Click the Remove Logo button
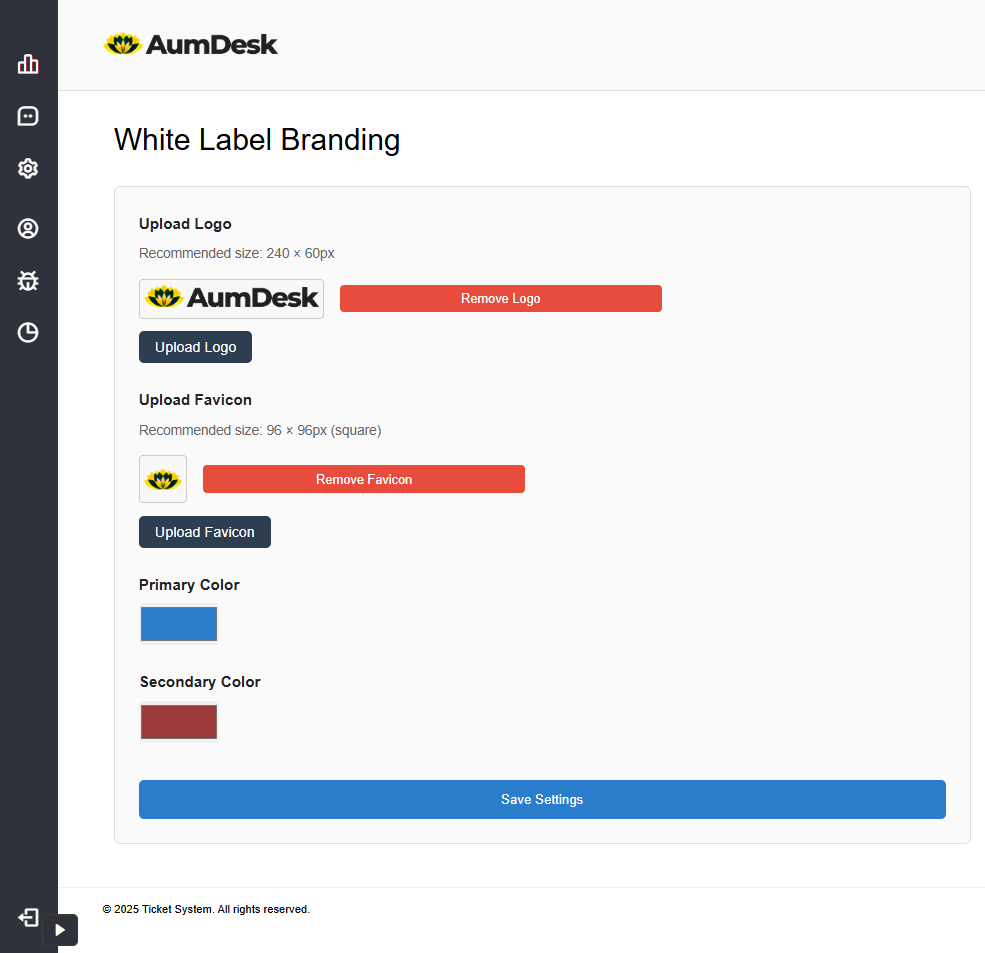 pos(501,298)
